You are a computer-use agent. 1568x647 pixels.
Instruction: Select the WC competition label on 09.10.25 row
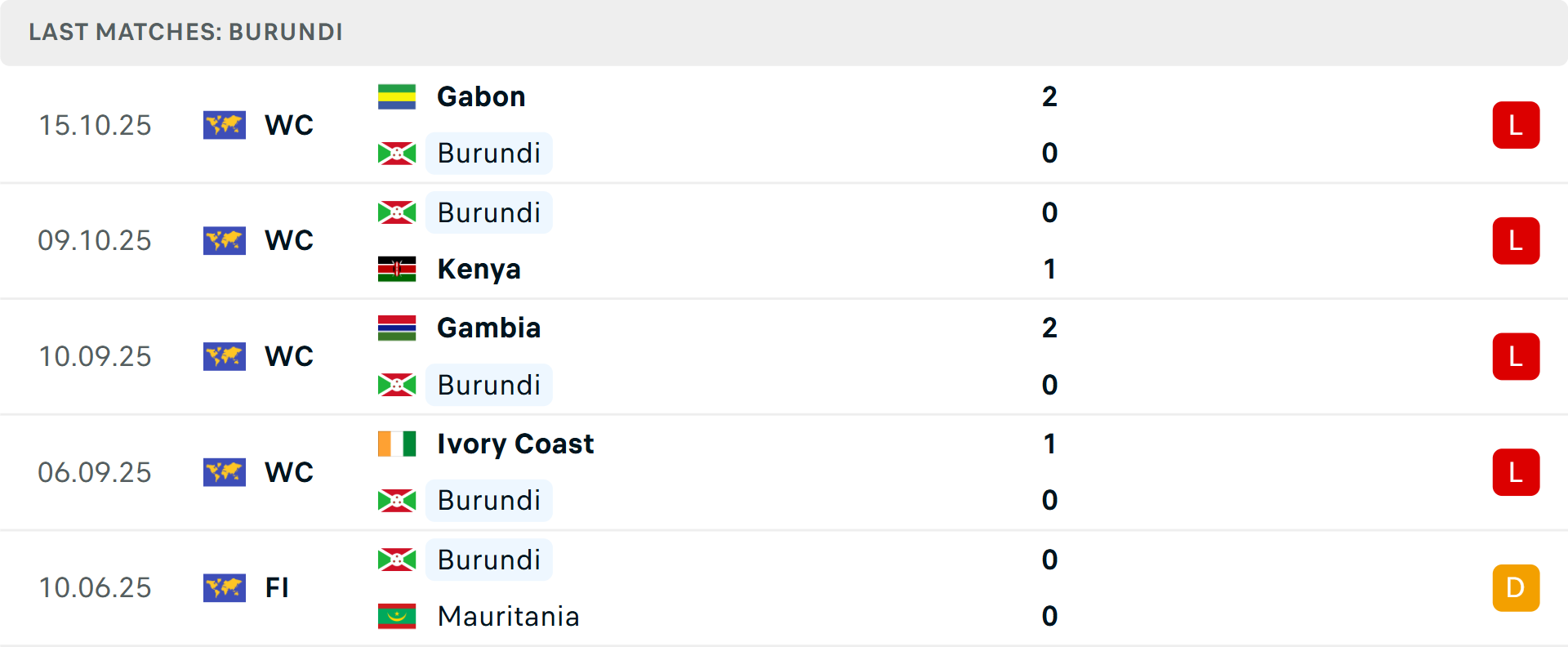click(288, 240)
